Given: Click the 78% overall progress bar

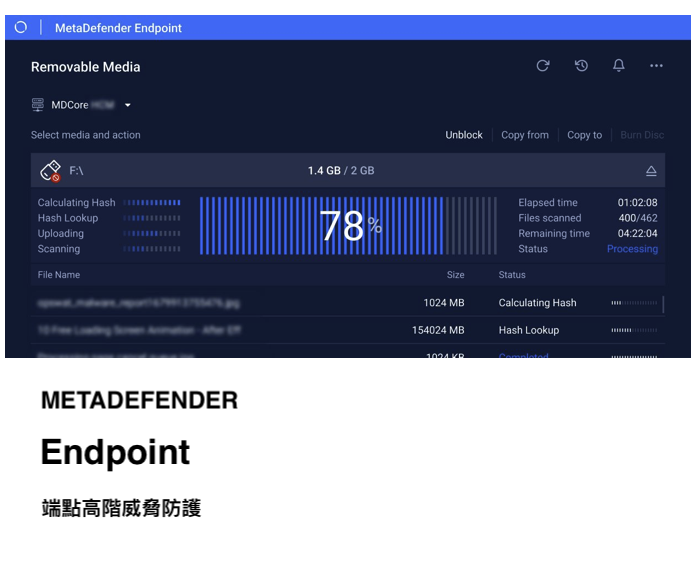Looking at the screenshot, I should point(348,226).
